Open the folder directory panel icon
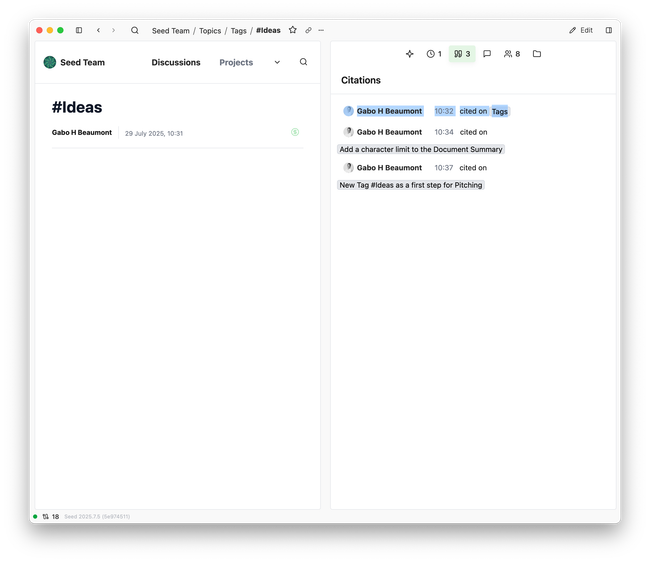650x562 pixels. [537, 54]
